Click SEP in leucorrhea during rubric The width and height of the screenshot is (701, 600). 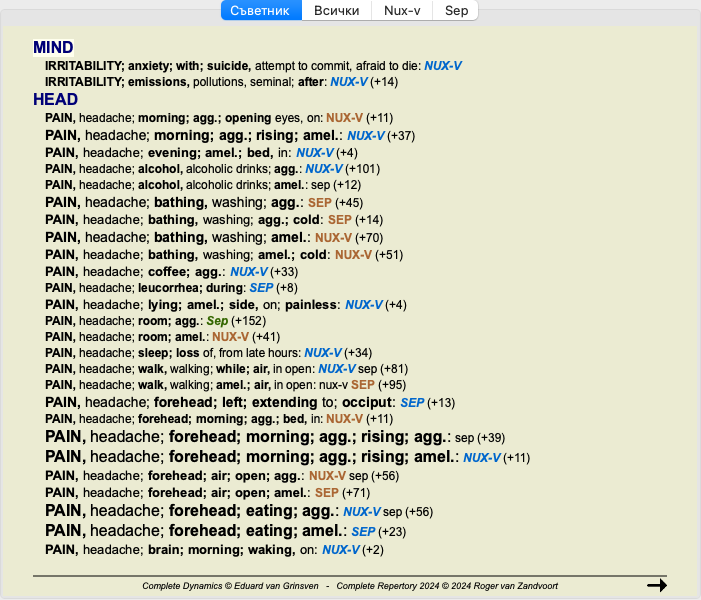[x=260, y=288]
